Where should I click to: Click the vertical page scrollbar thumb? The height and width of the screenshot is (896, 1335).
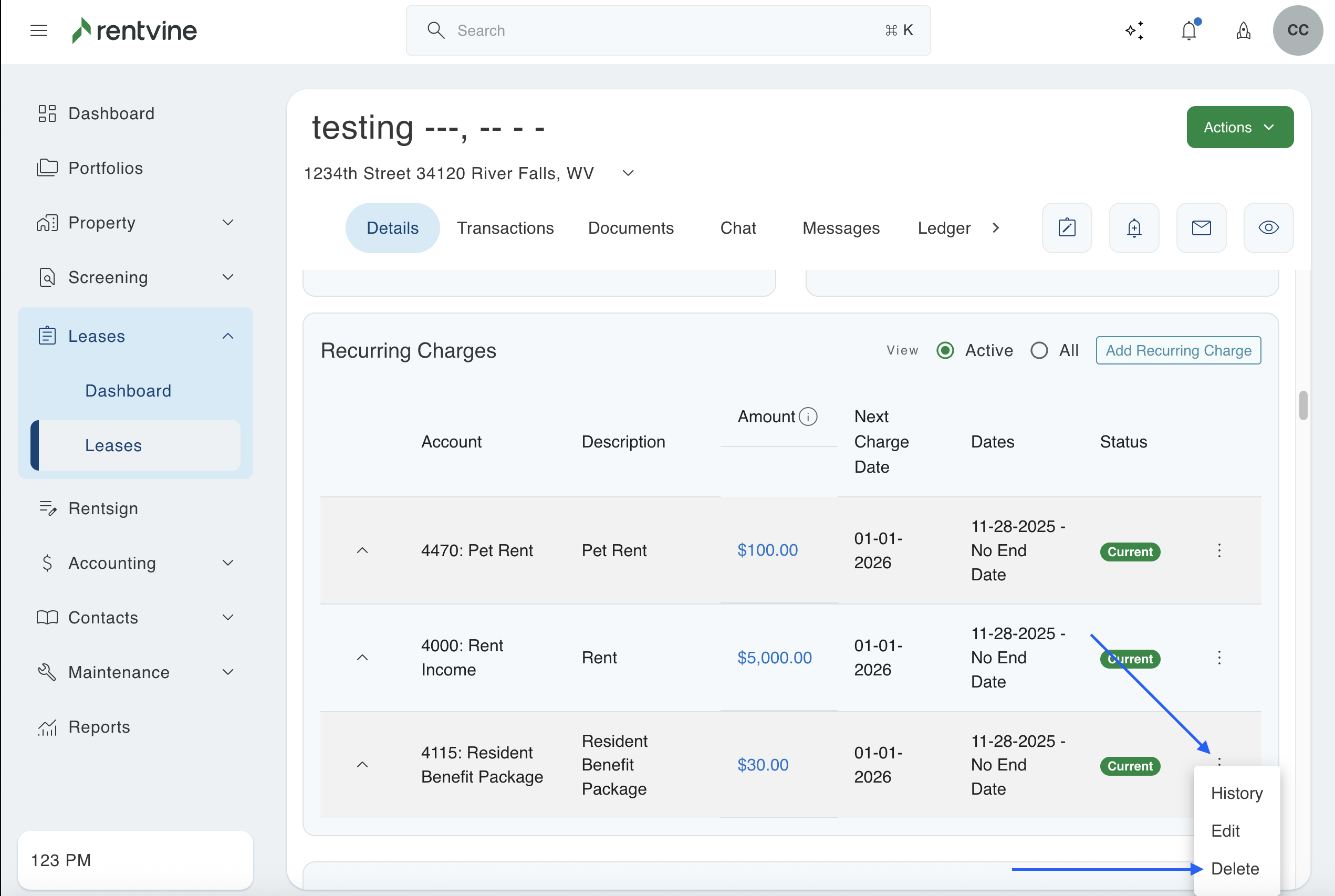point(1302,405)
